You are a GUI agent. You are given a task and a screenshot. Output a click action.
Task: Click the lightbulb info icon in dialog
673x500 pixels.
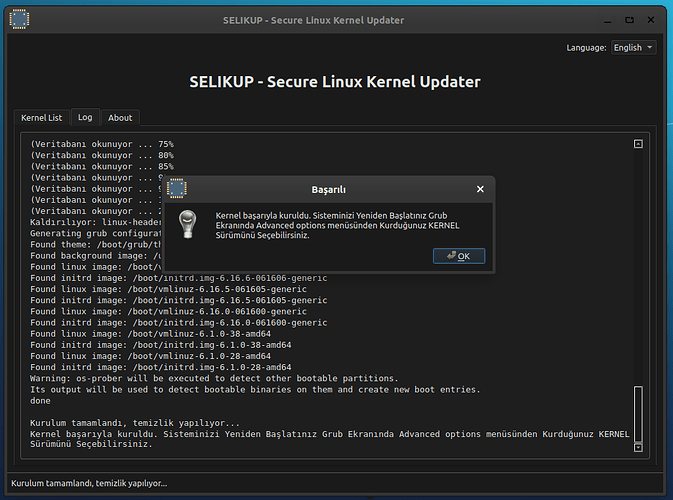(x=188, y=224)
